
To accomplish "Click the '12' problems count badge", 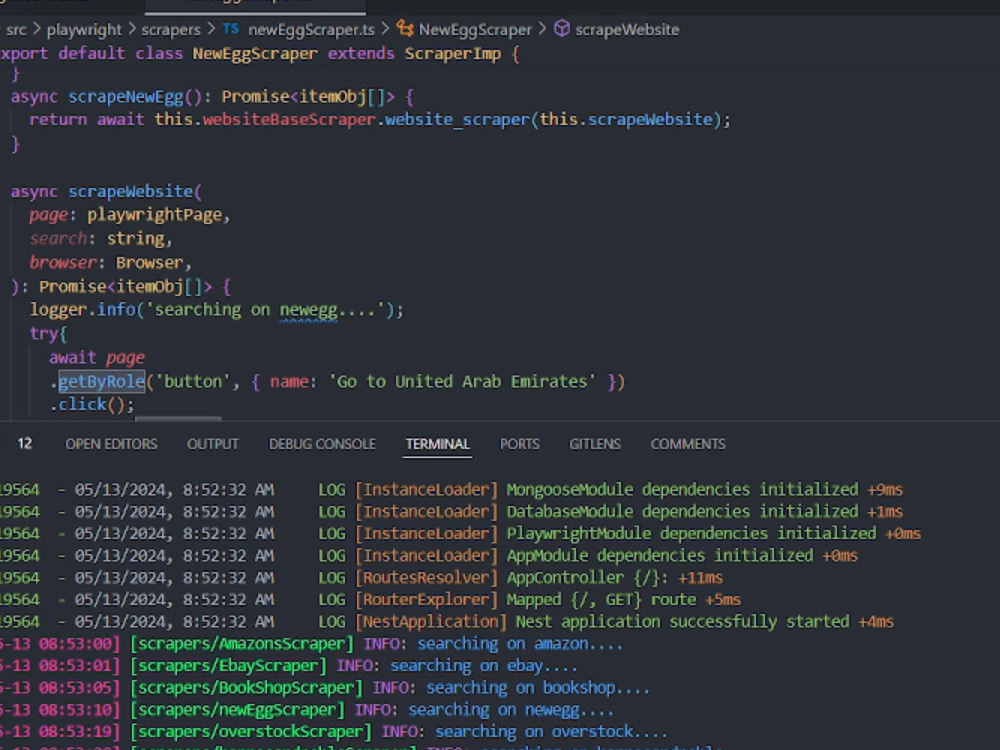I will (25, 444).
